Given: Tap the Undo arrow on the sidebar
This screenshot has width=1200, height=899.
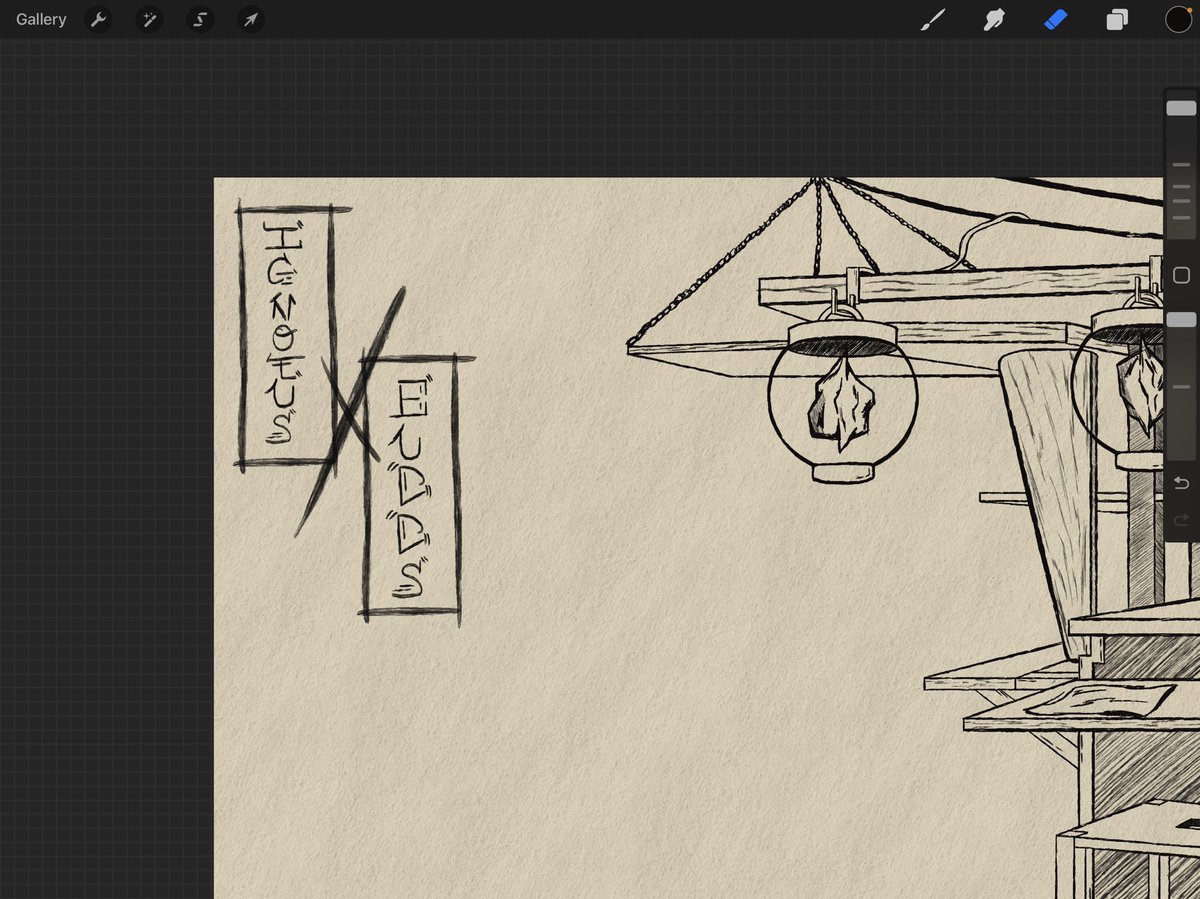Looking at the screenshot, I should pos(1180,482).
